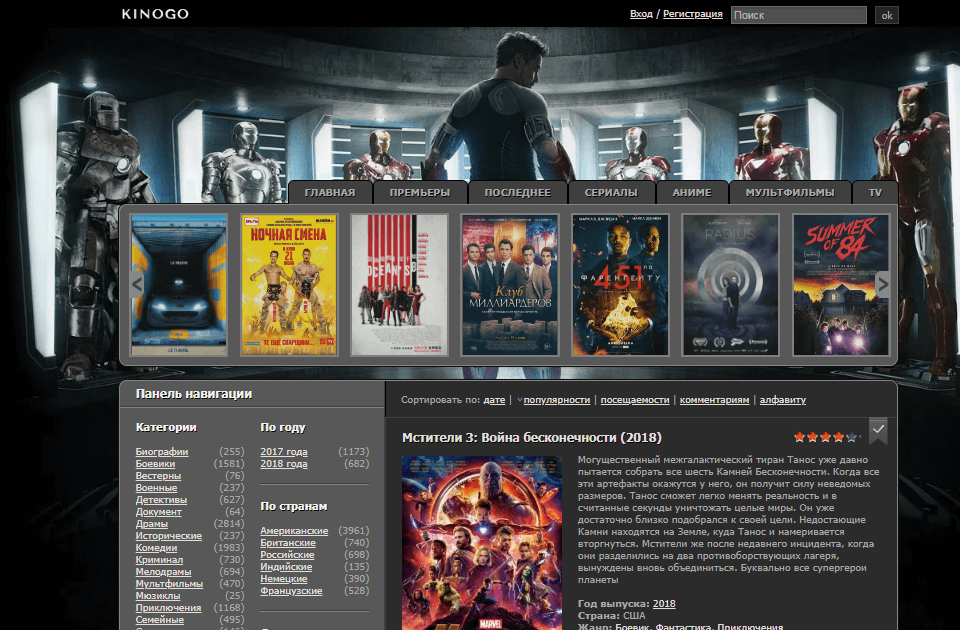Sort the list by дате

(494, 400)
